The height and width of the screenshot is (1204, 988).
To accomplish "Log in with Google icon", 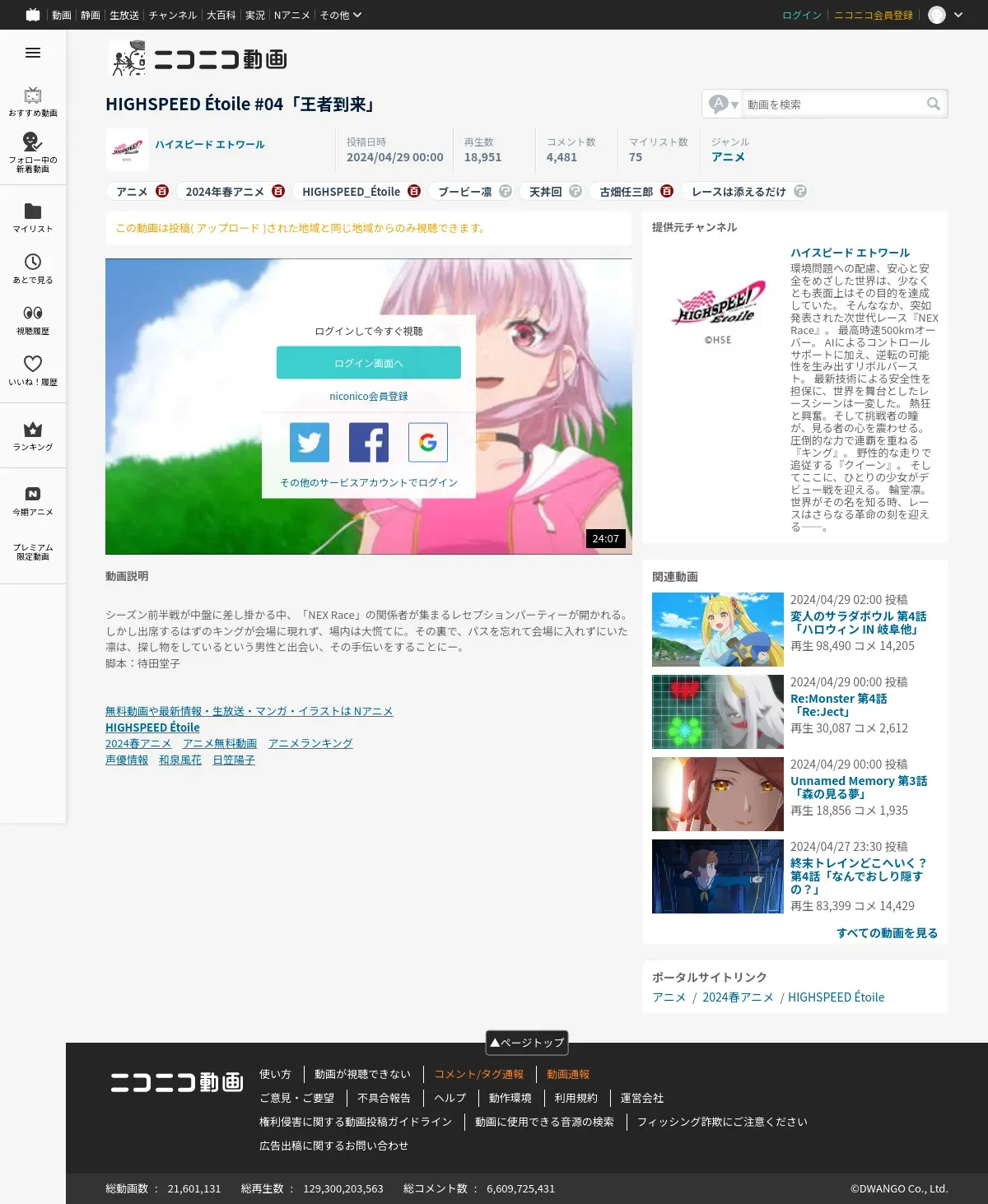I will point(428,443).
